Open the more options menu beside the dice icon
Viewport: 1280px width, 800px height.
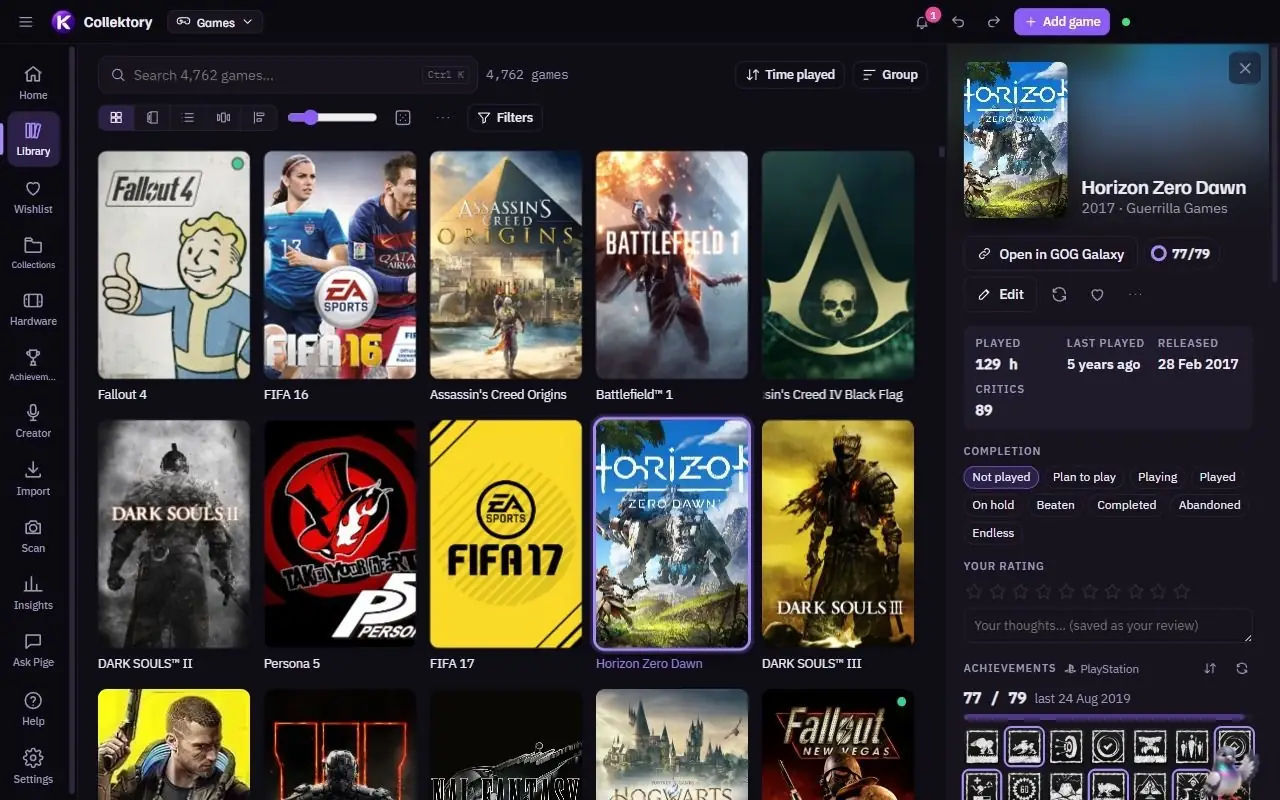coord(443,118)
